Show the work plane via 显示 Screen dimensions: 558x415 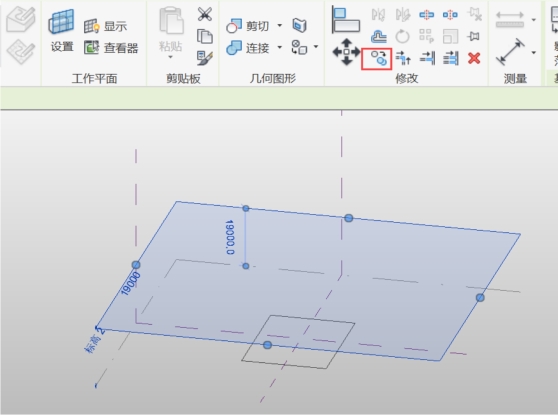pos(106,26)
